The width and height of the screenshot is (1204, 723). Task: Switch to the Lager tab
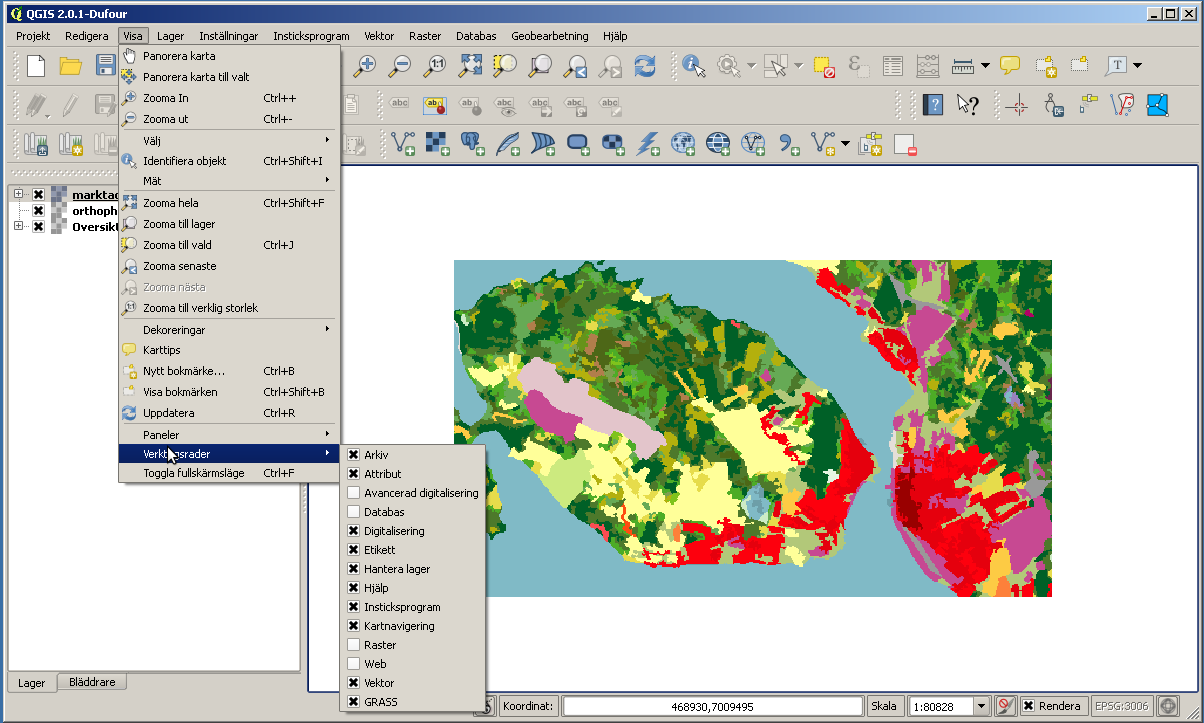tap(32, 684)
